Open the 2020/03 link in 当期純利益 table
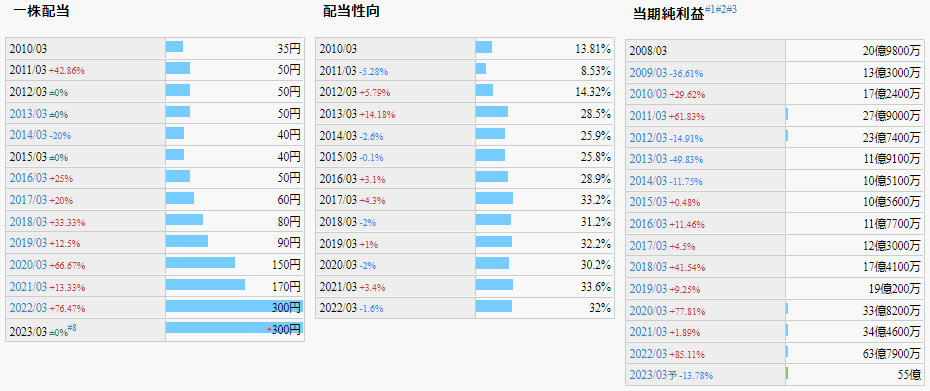The width and height of the screenshot is (930, 391). coord(648,311)
